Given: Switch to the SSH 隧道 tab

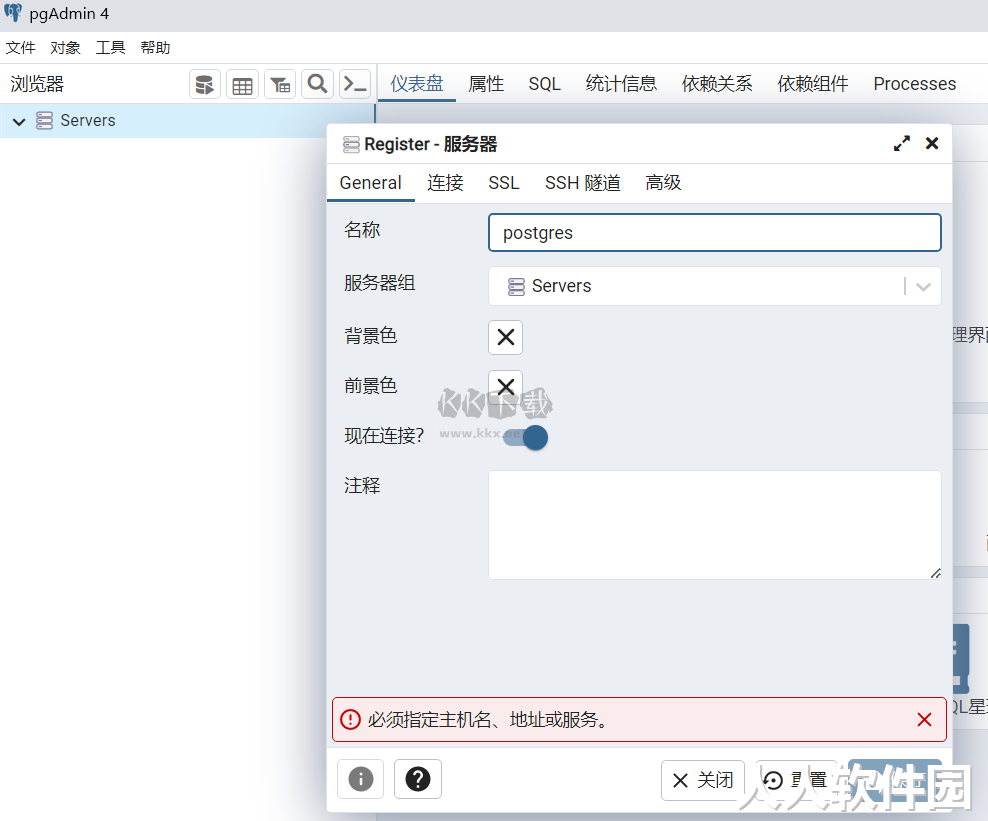Looking at the screenshot, I should coord(582,183).
